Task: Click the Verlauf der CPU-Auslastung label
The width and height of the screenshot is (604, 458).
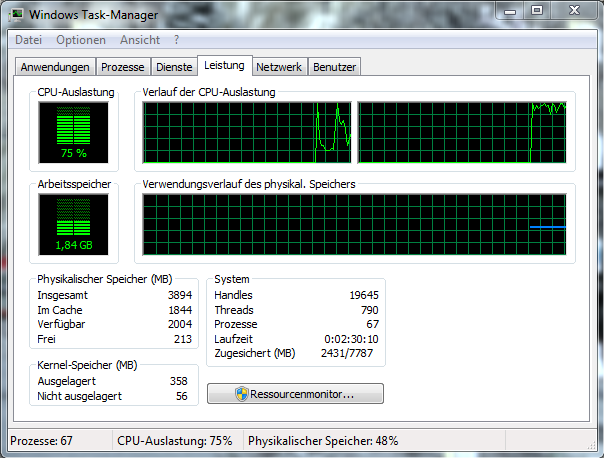Action: click(x=209, y=92)
